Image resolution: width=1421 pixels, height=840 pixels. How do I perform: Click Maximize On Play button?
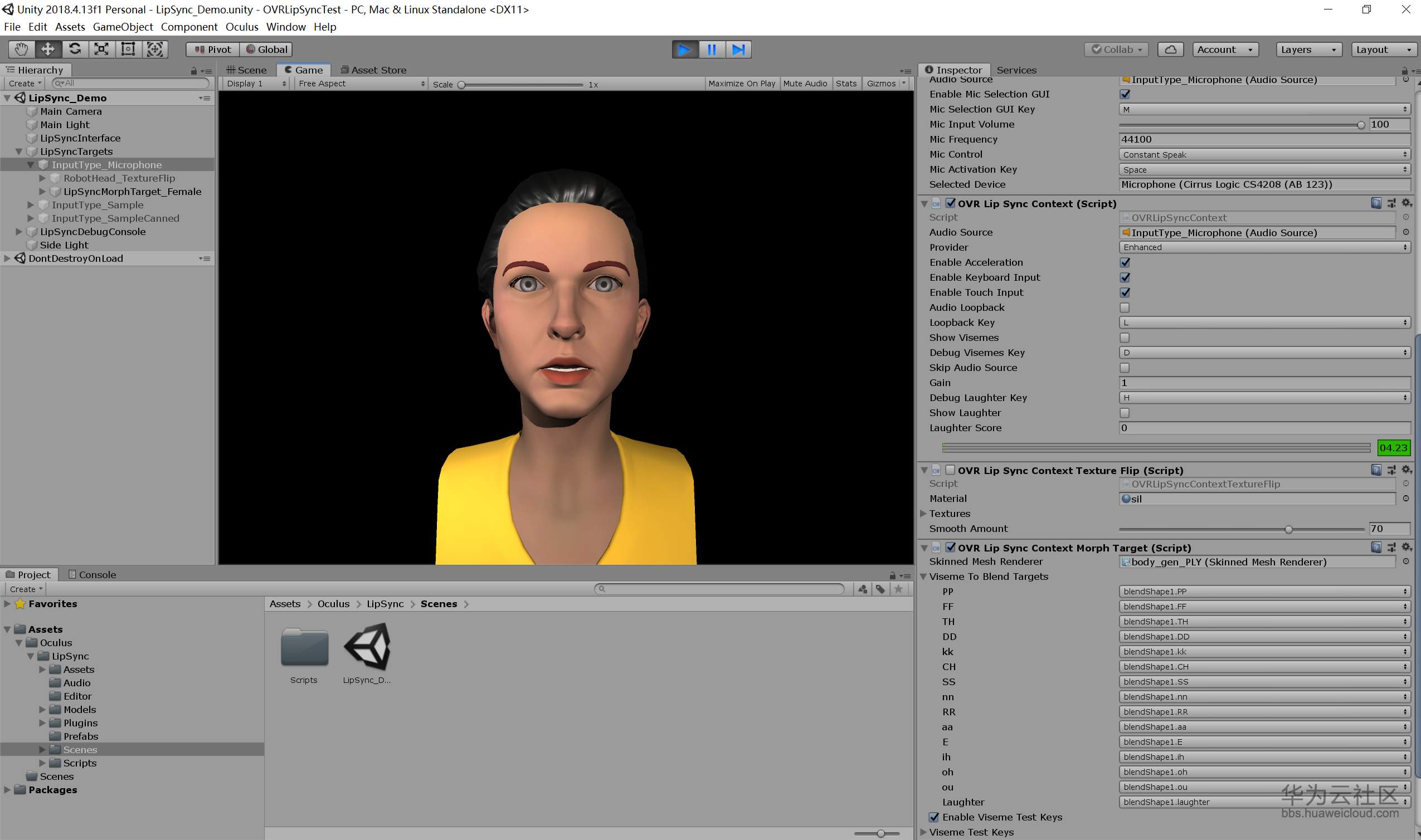click(742, 84)
